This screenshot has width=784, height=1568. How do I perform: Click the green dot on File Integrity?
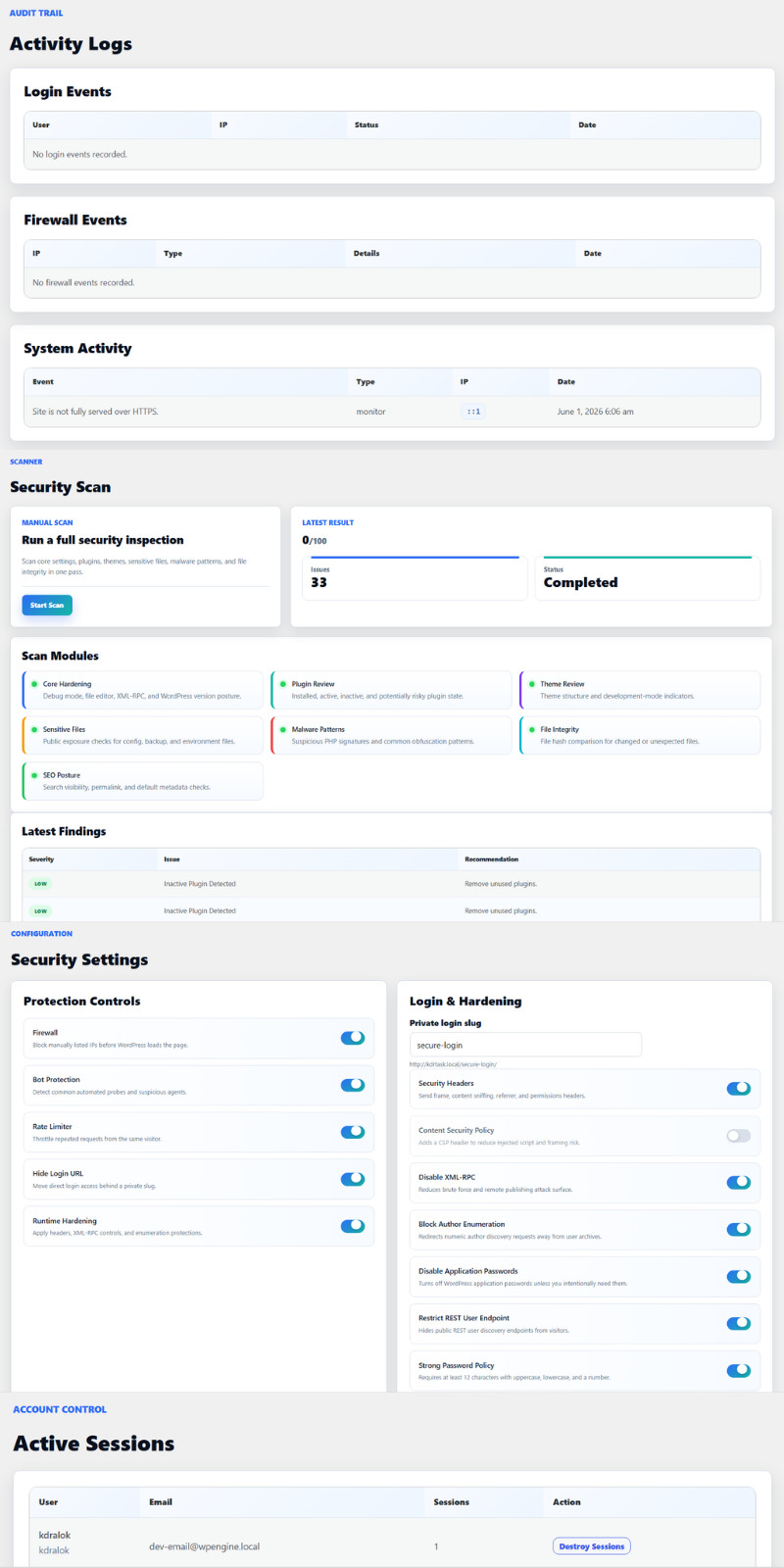[x=531, y=729]
